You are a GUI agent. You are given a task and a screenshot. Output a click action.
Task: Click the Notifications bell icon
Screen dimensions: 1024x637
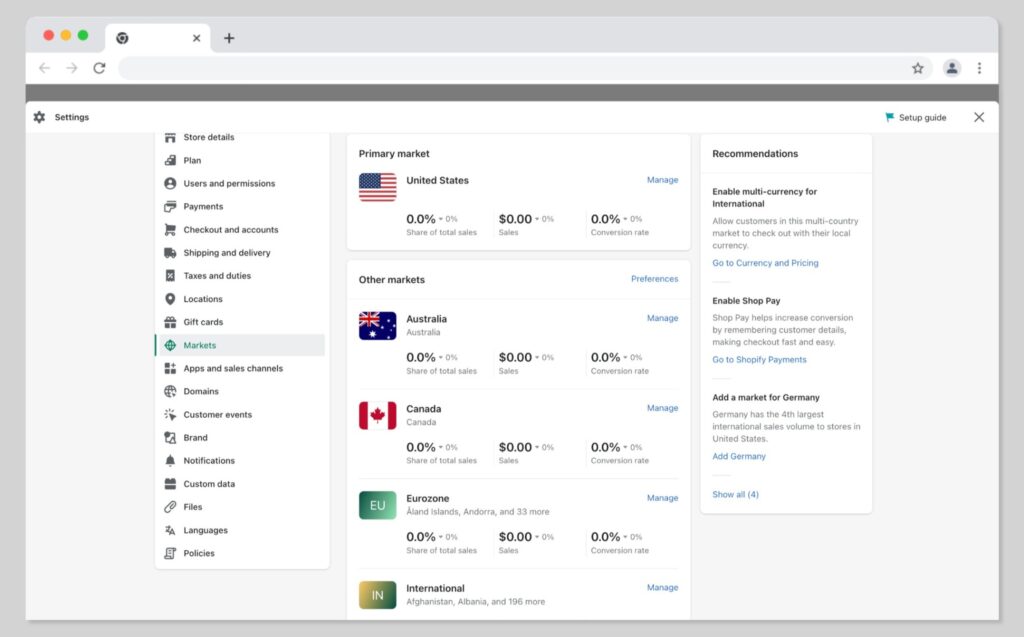click(x=170, y=461)
